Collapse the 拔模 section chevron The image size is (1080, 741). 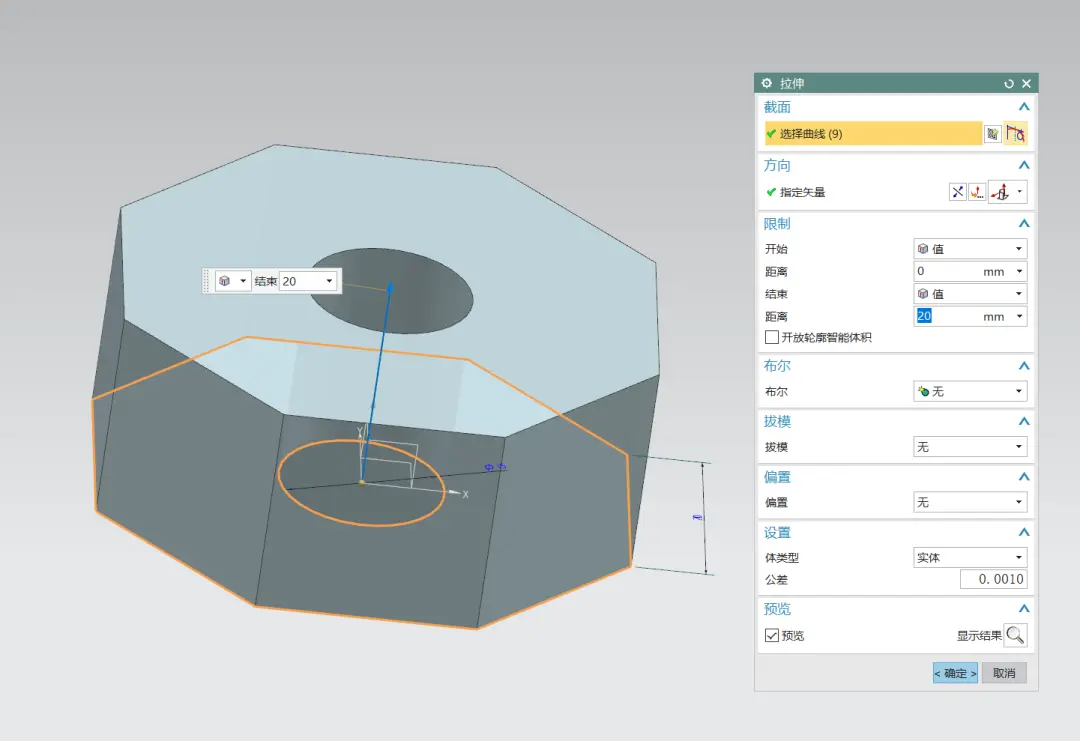tap(1024, 421)
